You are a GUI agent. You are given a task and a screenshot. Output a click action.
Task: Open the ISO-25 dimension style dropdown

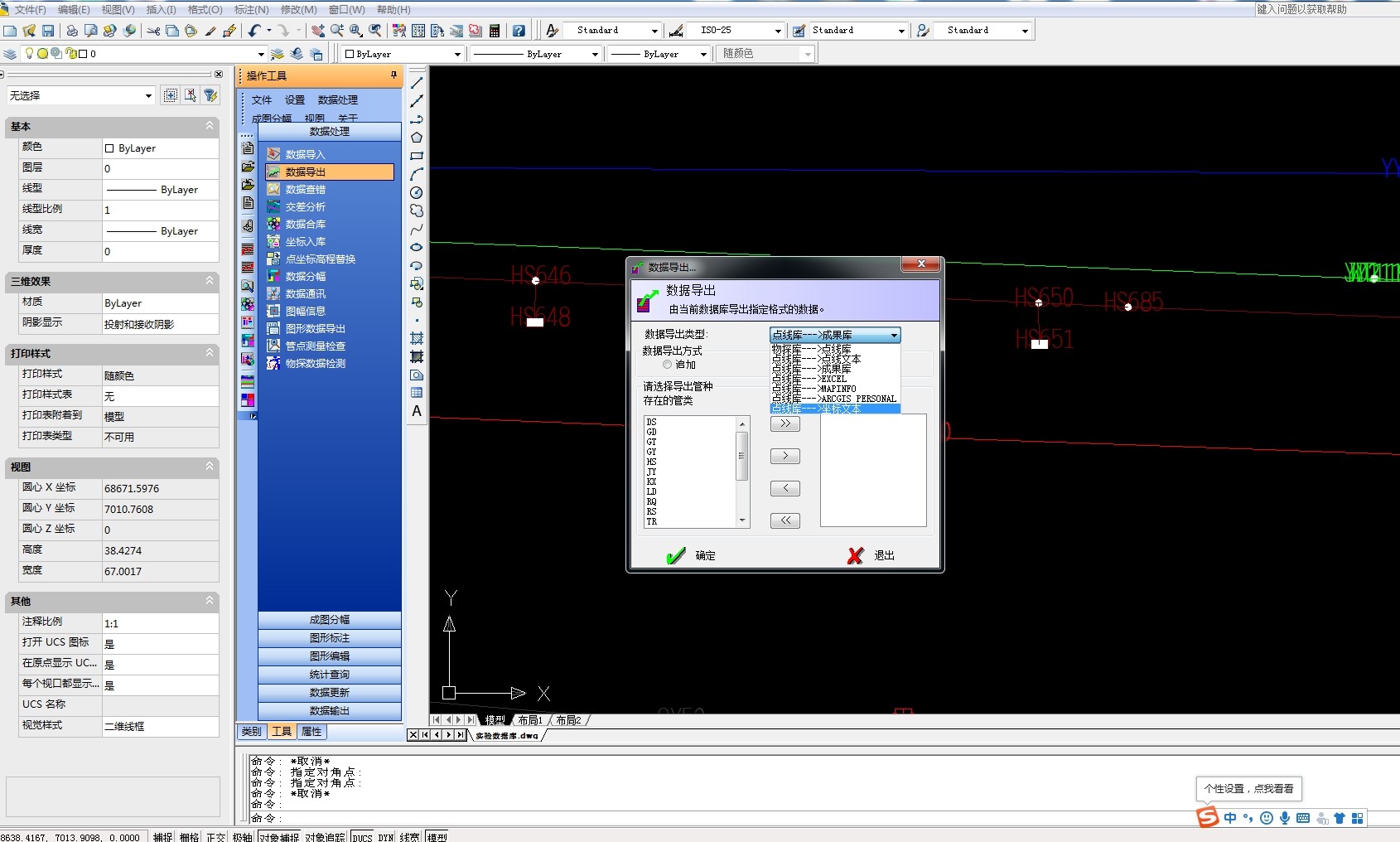[x=777, y=31]
